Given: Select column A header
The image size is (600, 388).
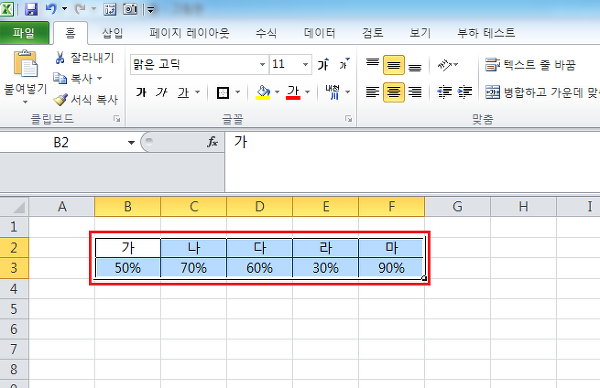Looking at the screenshot, I should click(x=62, y=207).
